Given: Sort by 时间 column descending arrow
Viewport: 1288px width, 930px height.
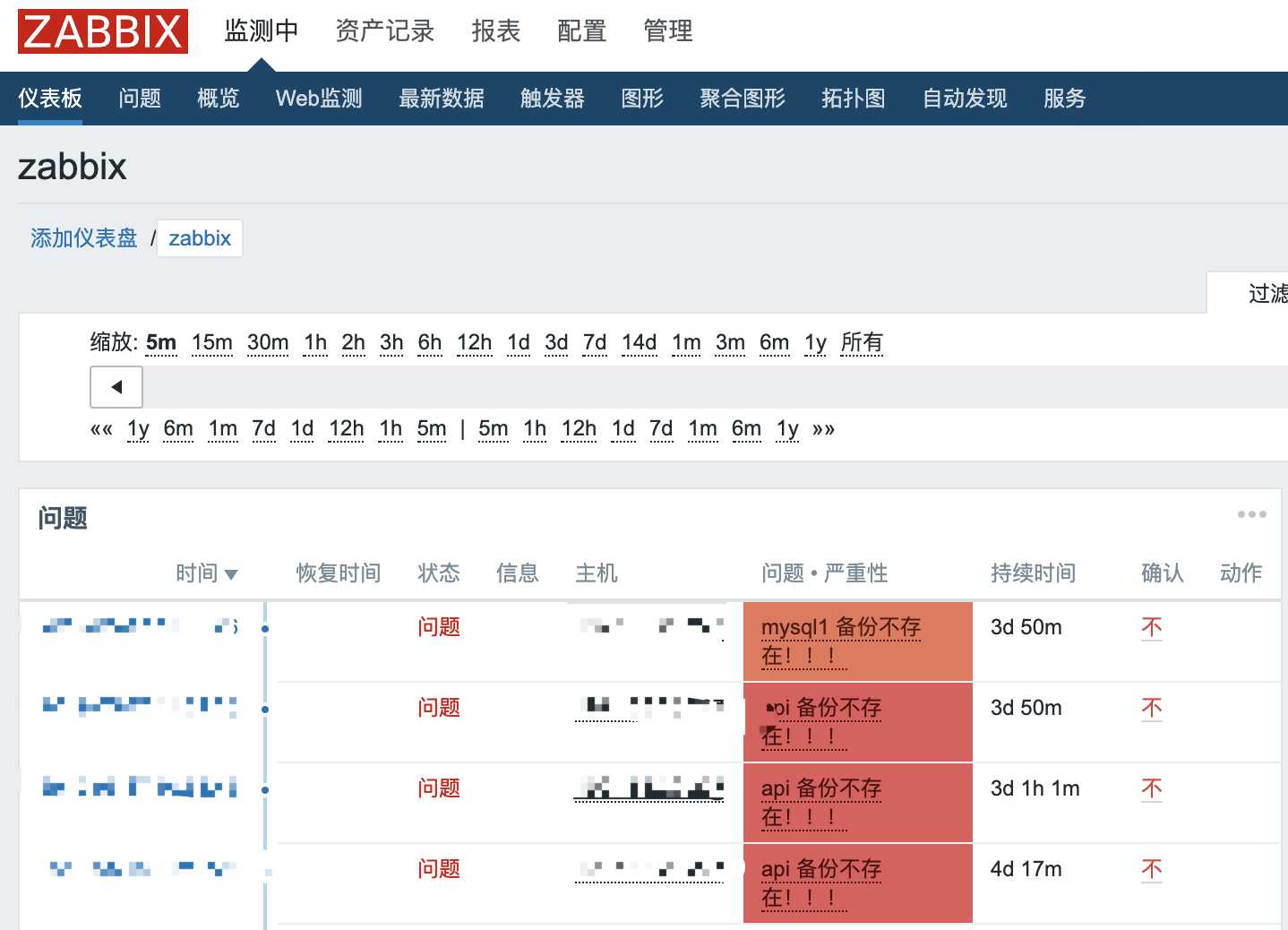Looking at the screenshot, I should [x=231, y=574].
